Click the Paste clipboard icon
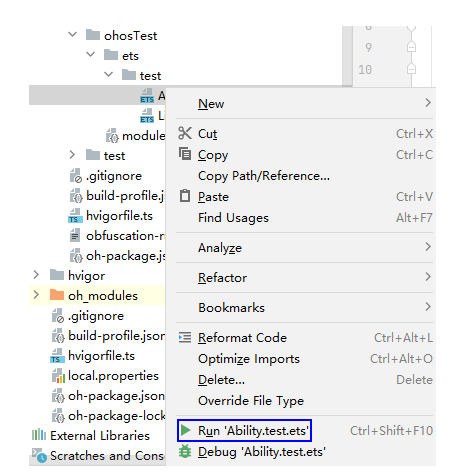 click(185, 196)
